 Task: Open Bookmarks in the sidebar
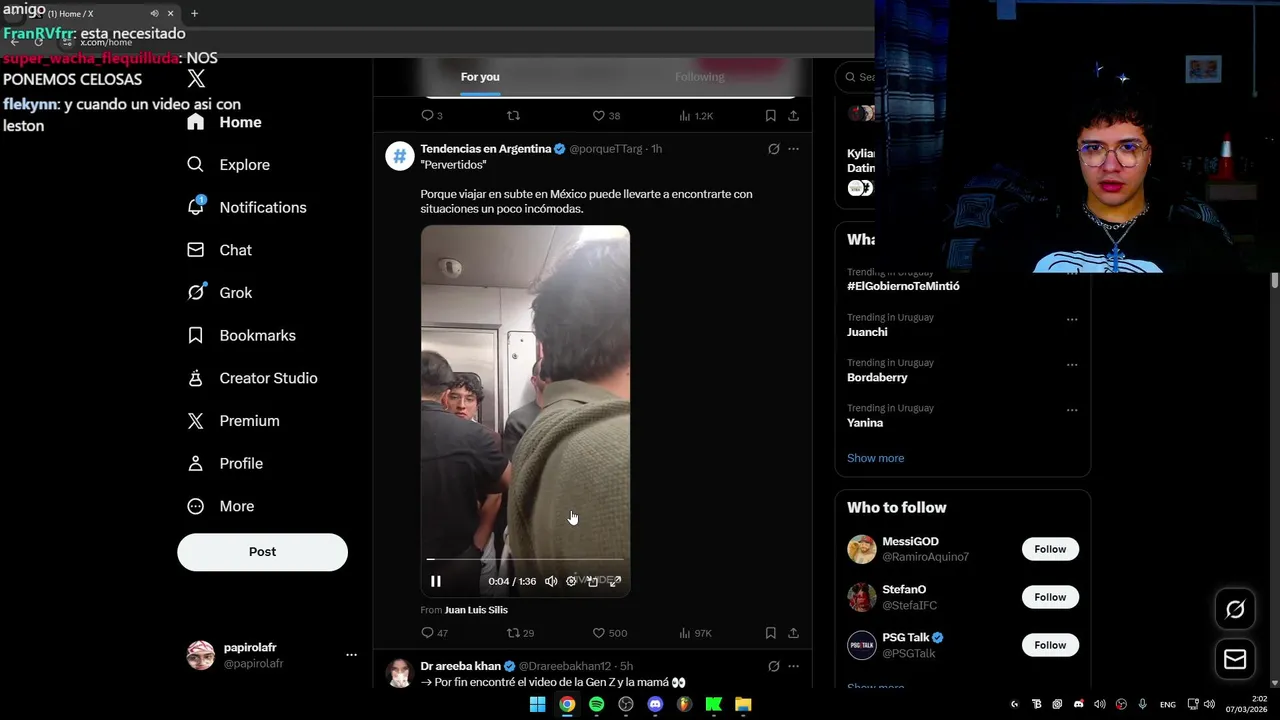pos(242,335)
